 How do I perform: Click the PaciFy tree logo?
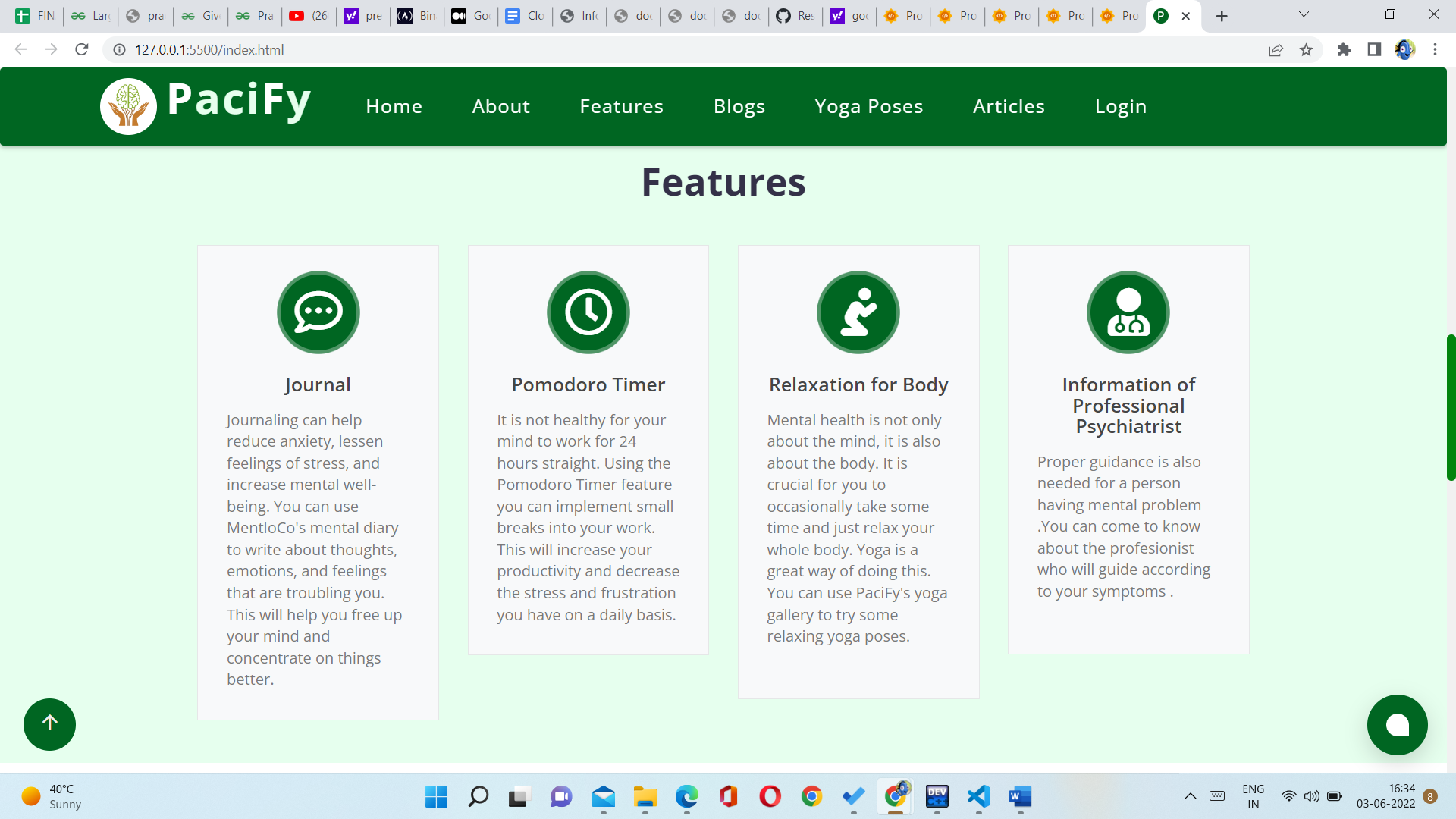128,106
